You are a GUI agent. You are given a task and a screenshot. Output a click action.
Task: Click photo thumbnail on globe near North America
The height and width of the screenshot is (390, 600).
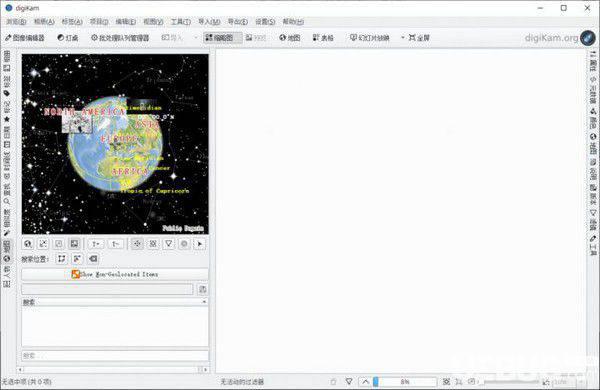(x=77, y=122)
